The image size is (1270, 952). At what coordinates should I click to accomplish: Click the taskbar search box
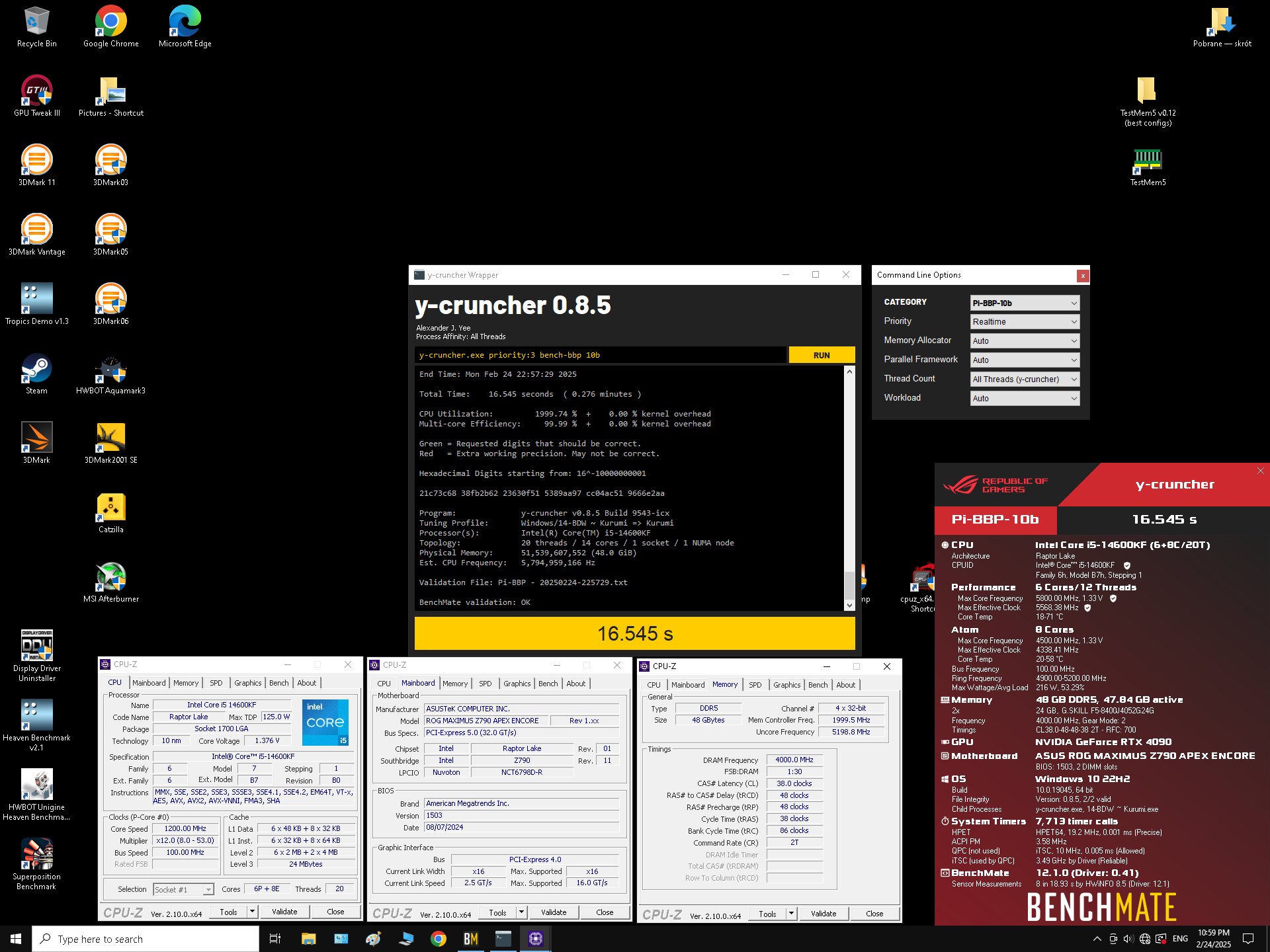[x=146, y=939]
